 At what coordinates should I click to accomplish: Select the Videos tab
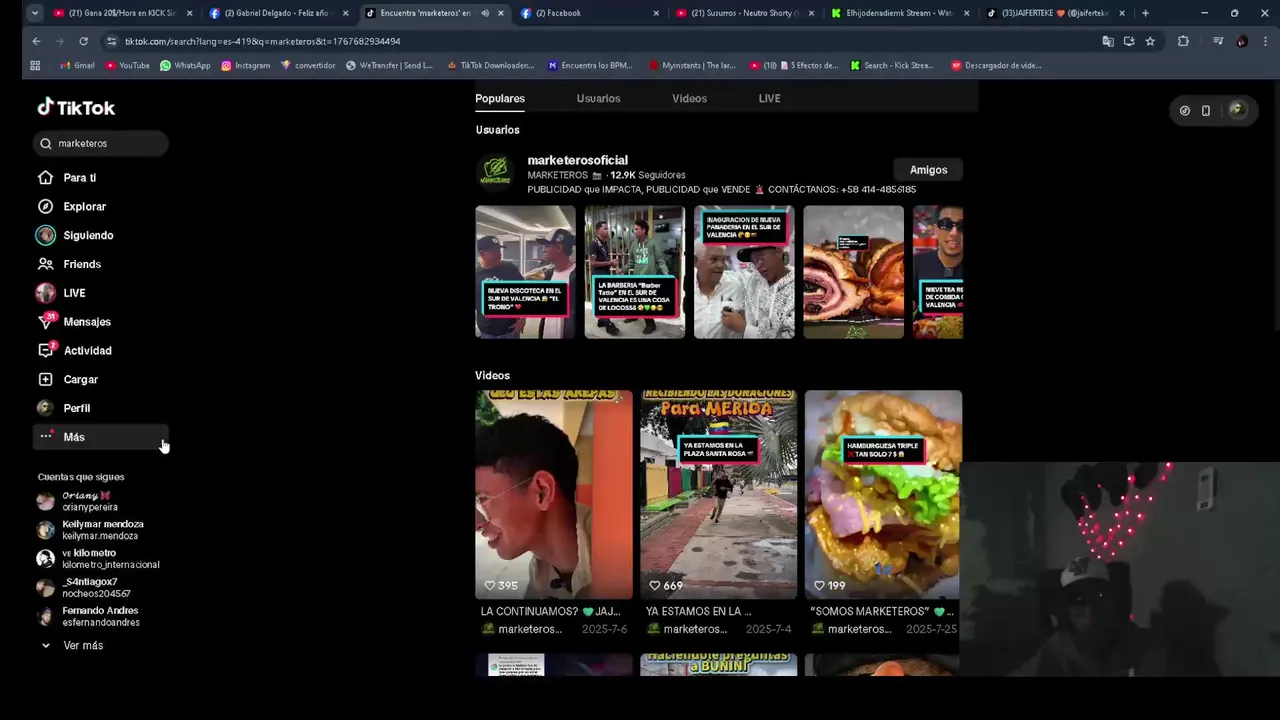tap(689, 99)
